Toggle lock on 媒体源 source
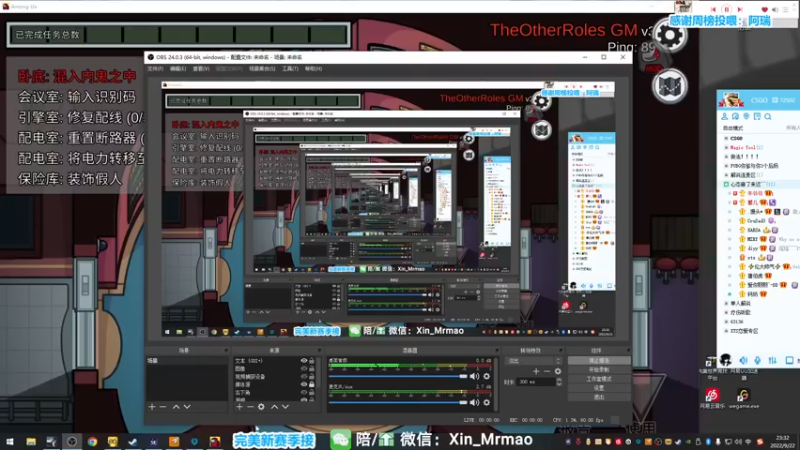The image size is (800, 450). [x=312, y=384]
